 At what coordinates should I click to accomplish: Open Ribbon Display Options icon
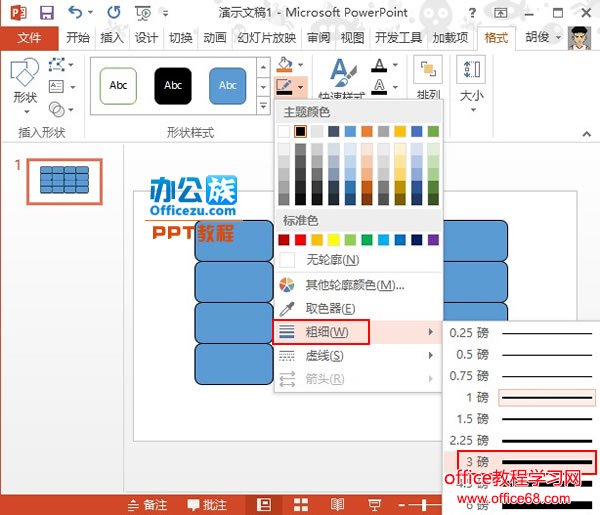coord(500,13)
